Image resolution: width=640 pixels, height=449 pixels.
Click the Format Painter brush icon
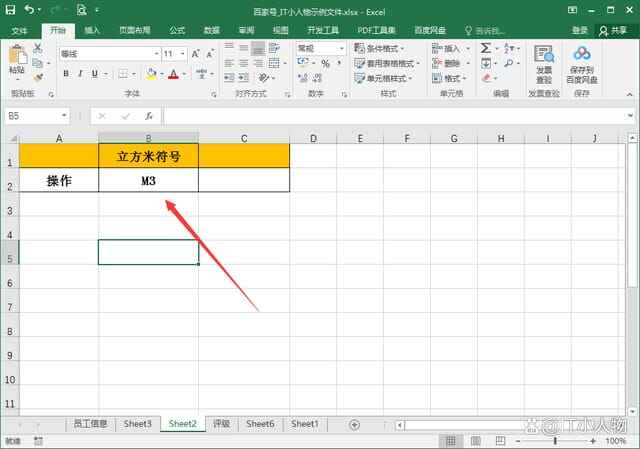coord(39,77)
